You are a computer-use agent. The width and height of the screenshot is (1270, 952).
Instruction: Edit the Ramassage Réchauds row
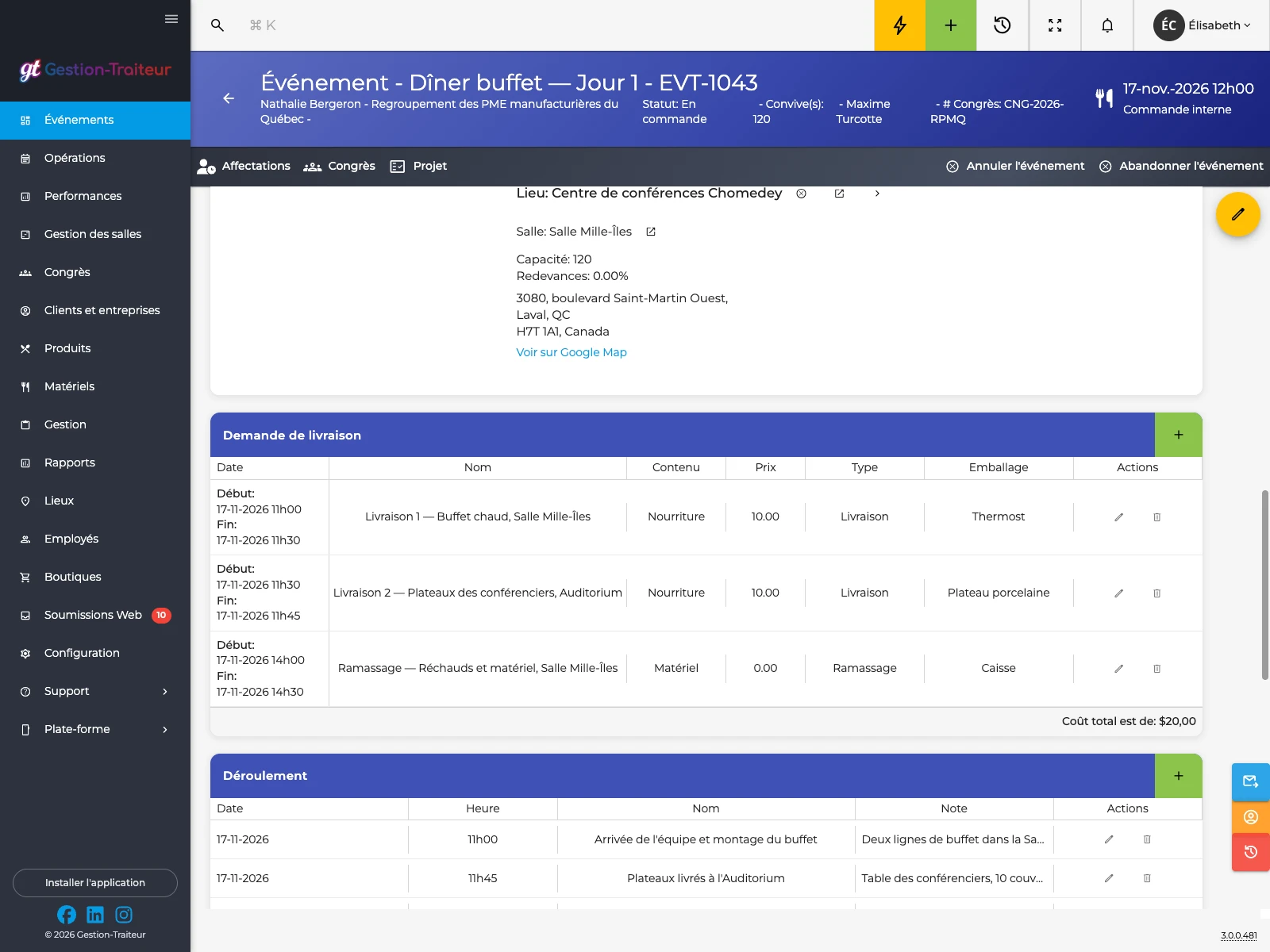coord(1119,669)
